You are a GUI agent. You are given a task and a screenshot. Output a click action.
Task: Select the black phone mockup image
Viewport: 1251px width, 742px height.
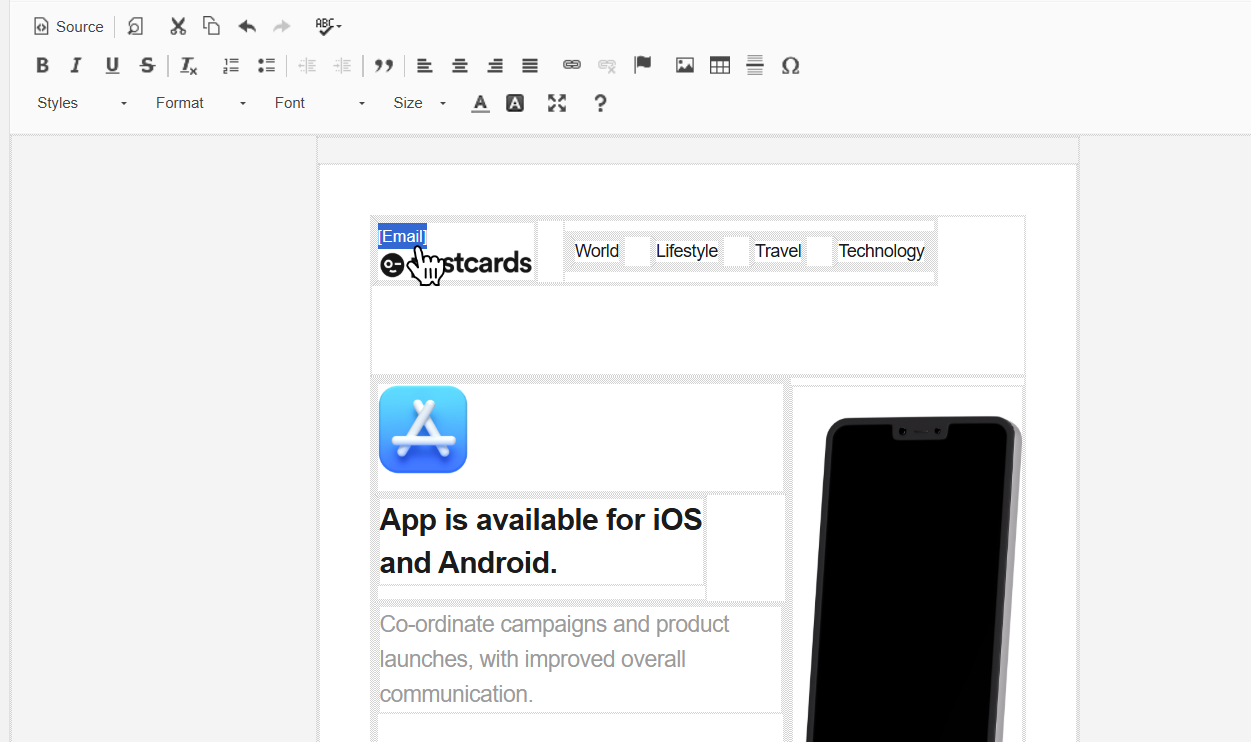click(913, 579)
